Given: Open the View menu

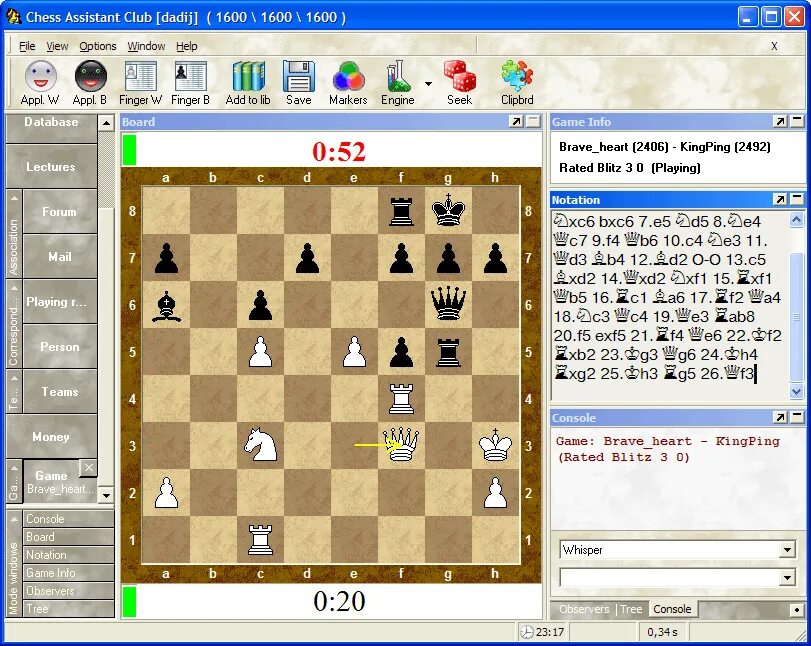Looking at the screenshot, I should tap(57, 46).
